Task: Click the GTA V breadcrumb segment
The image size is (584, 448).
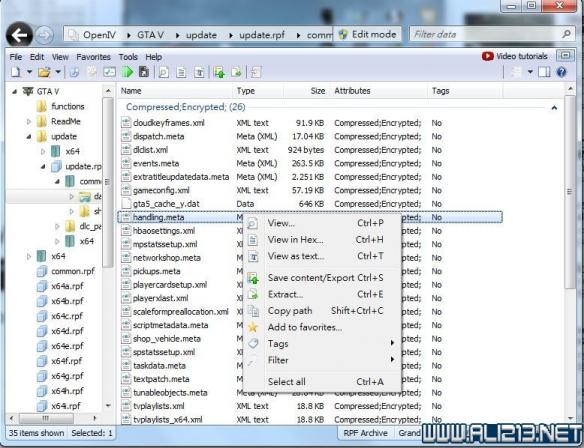Action: click(x=150, y=35)
